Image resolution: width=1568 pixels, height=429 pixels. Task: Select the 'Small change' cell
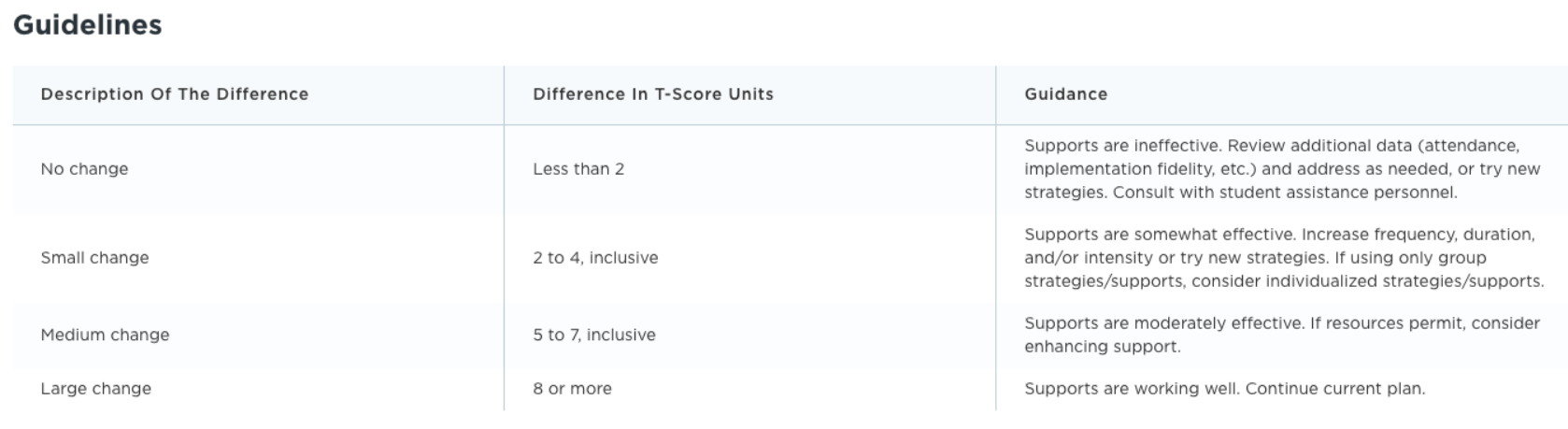[94, 258]
